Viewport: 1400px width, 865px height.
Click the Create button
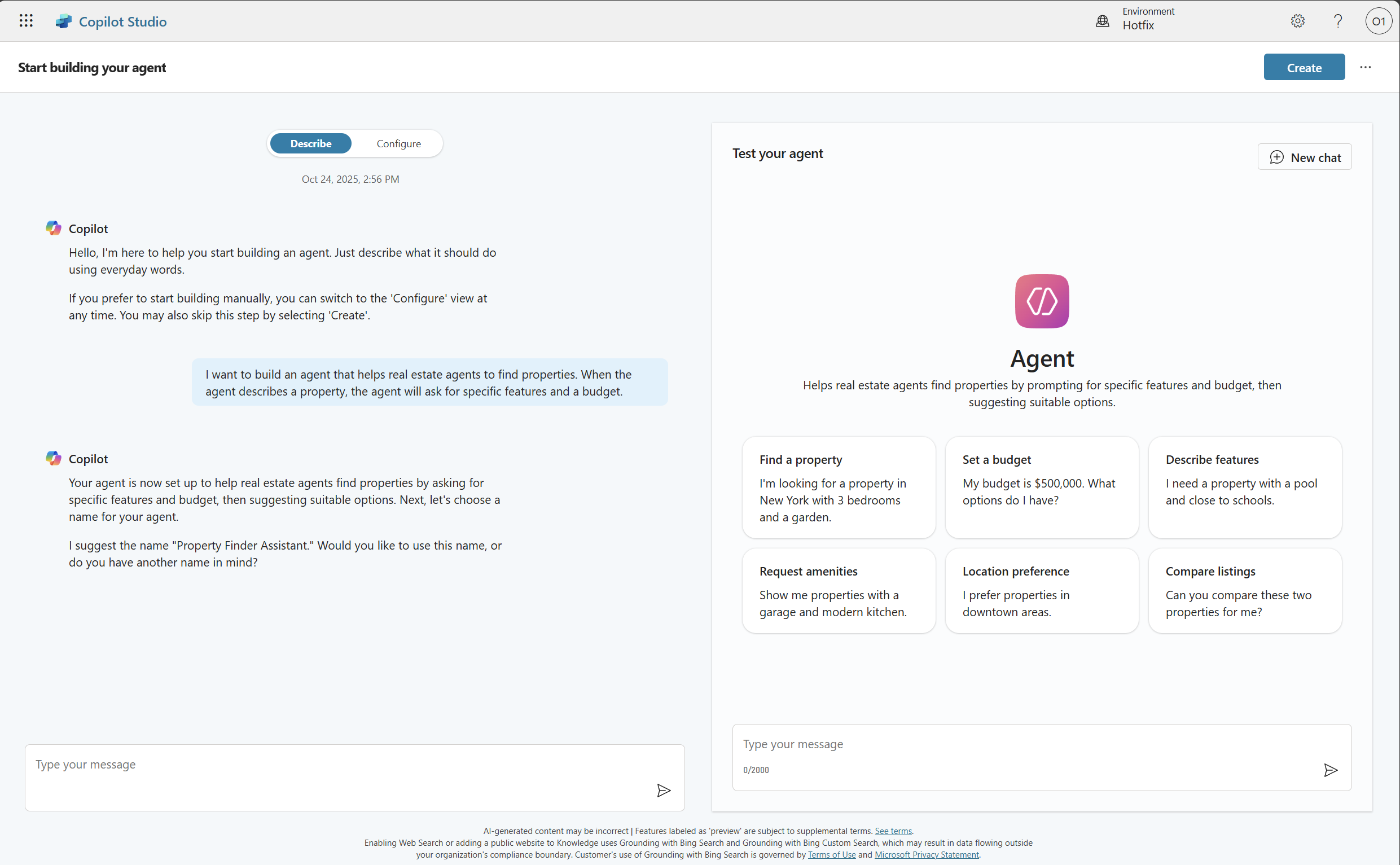(x=1304, y=68)
